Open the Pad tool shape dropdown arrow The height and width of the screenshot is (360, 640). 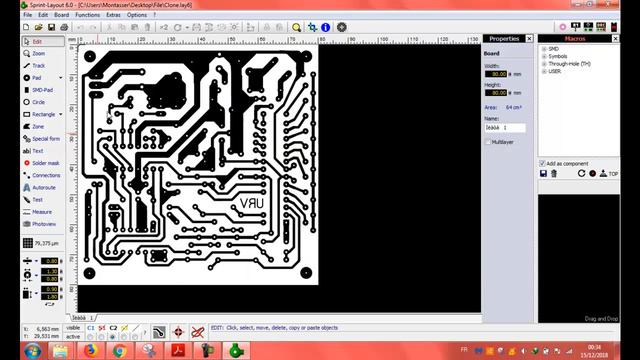(61, 78)
